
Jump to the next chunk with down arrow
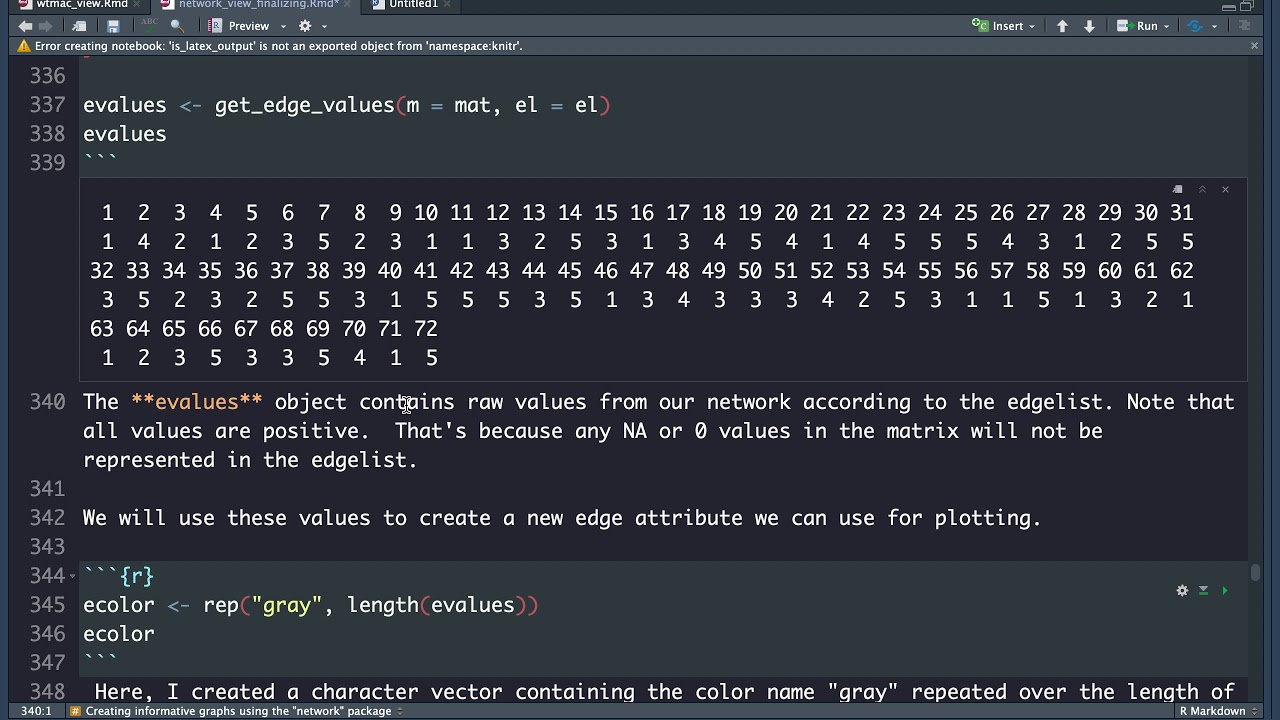point(1089,26)
